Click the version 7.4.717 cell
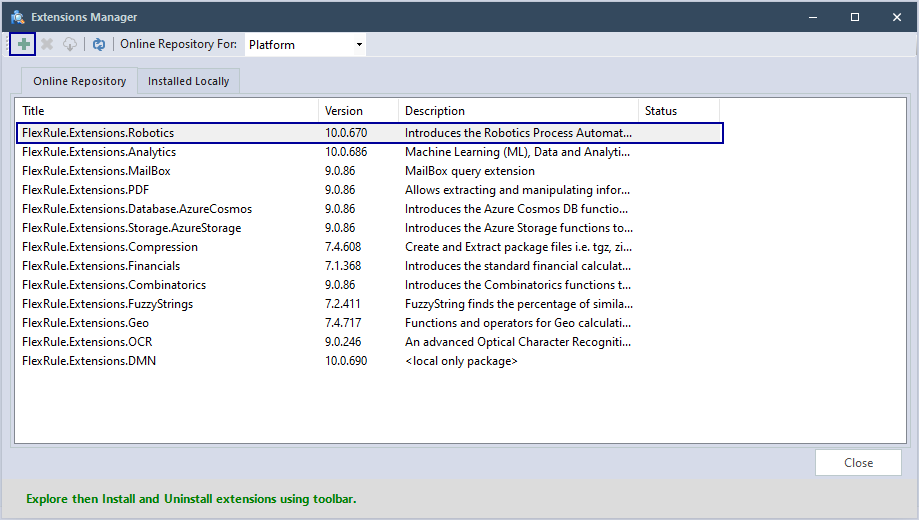 pos(343,323)
